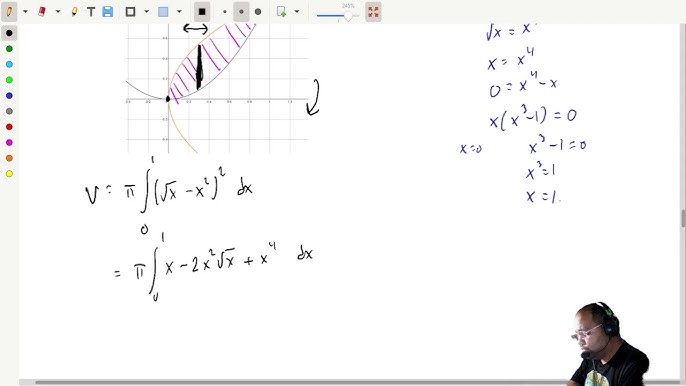
Task: Select the Eraser tool
Action: pos(42,12)
